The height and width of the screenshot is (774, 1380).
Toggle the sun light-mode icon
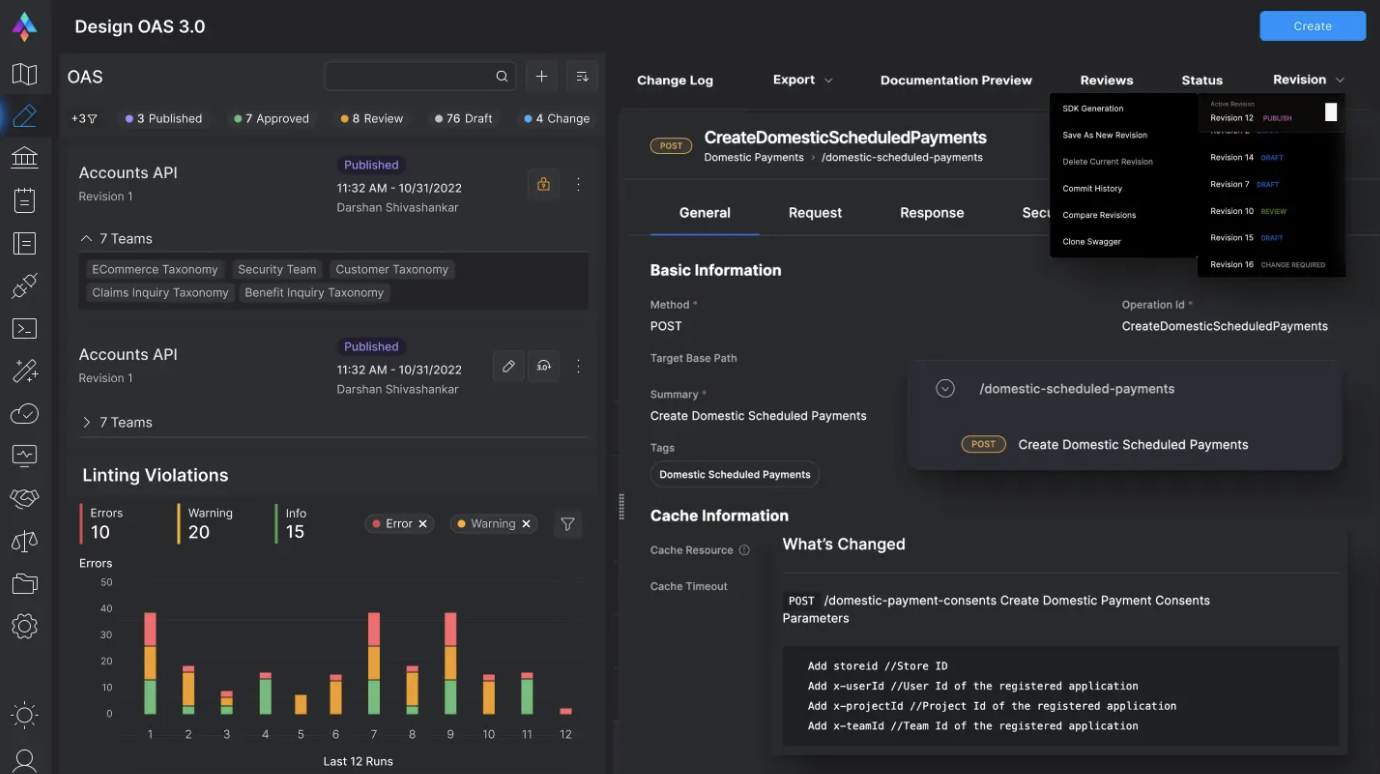(x=25, y=715)
